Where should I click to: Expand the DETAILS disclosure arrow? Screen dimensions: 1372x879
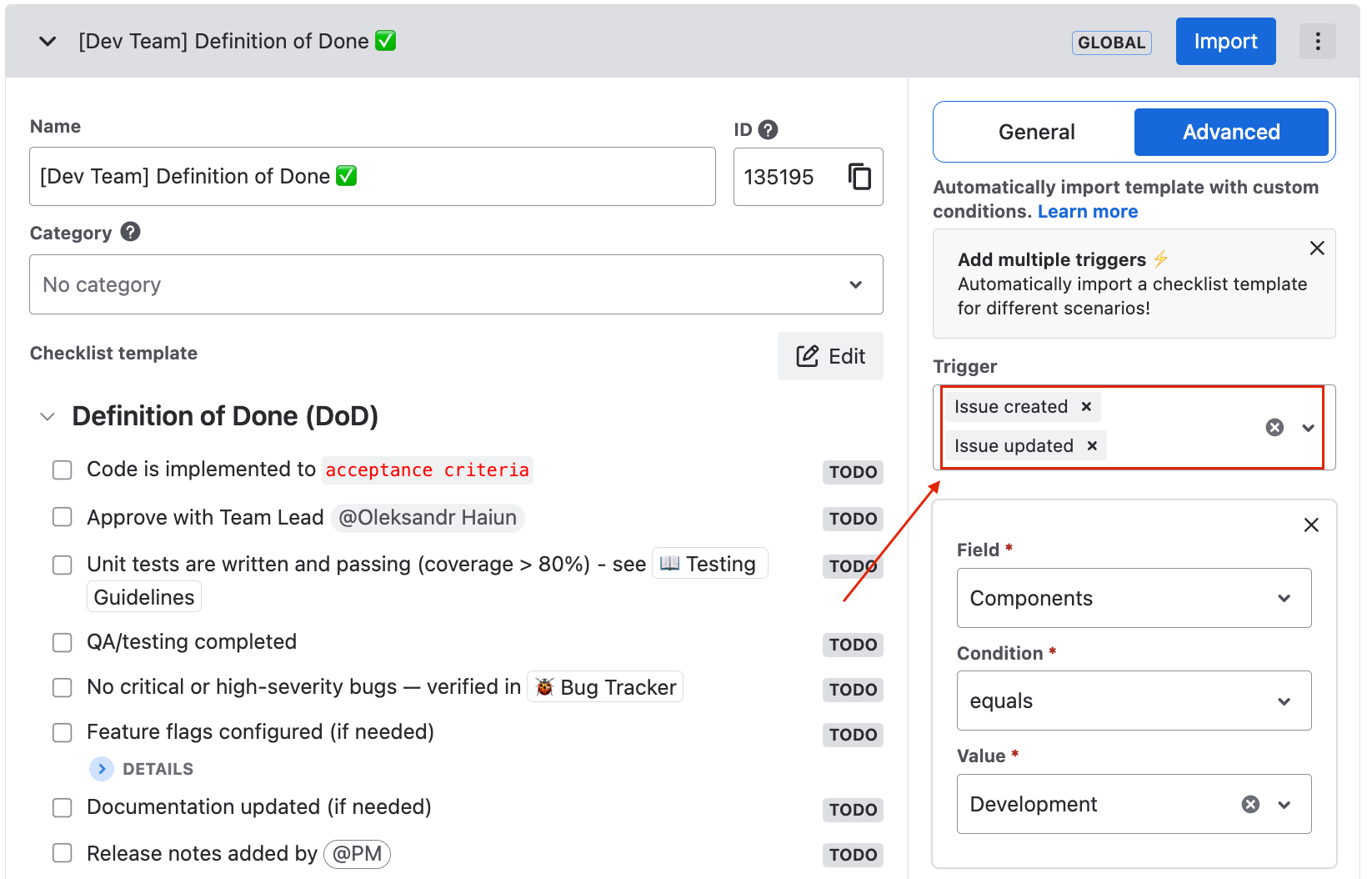pos(101,769)
